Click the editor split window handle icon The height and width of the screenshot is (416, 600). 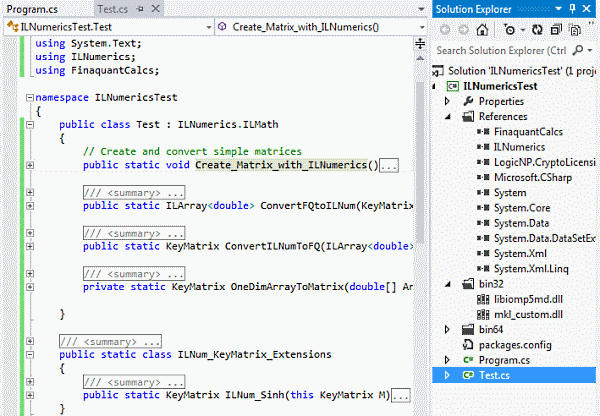coord(420,44)
